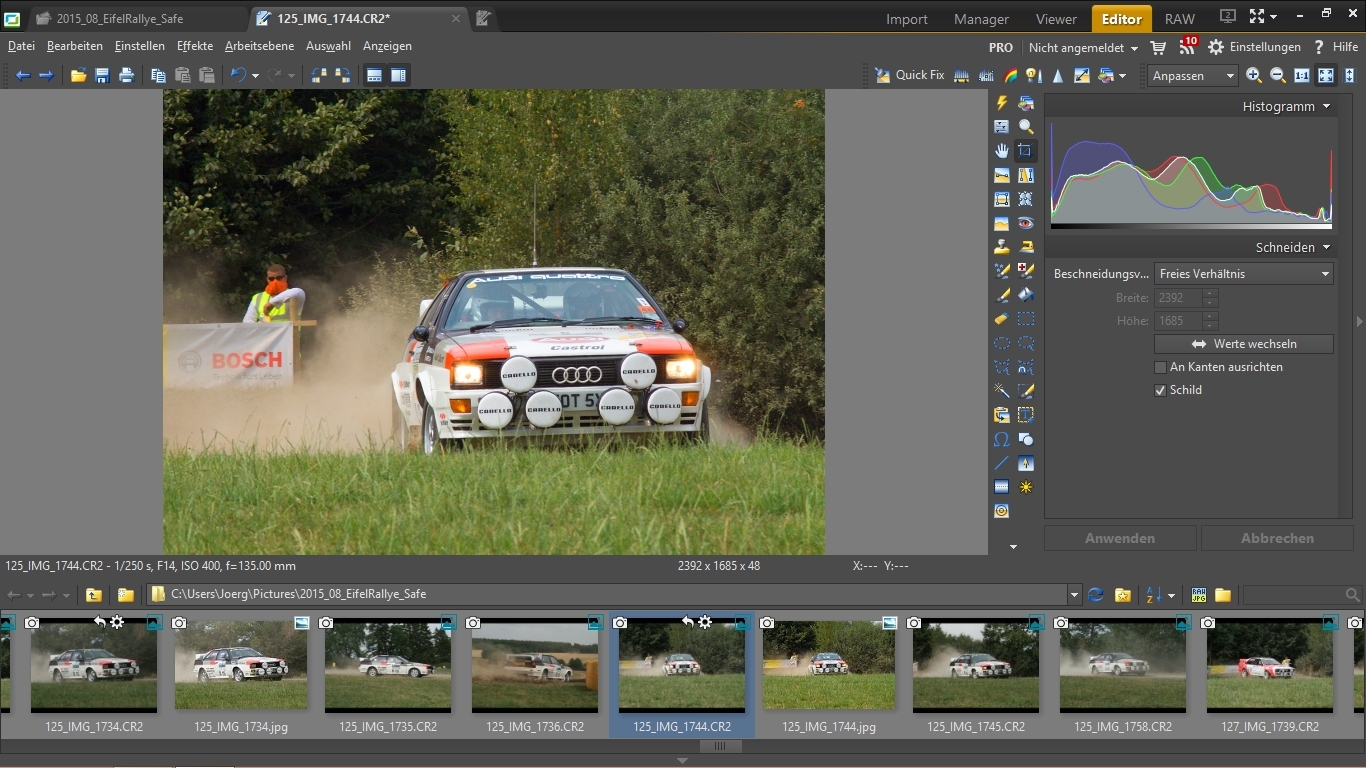
Task: Expand the Histogramm panel menu
Action: click(x=1327, y=106)
